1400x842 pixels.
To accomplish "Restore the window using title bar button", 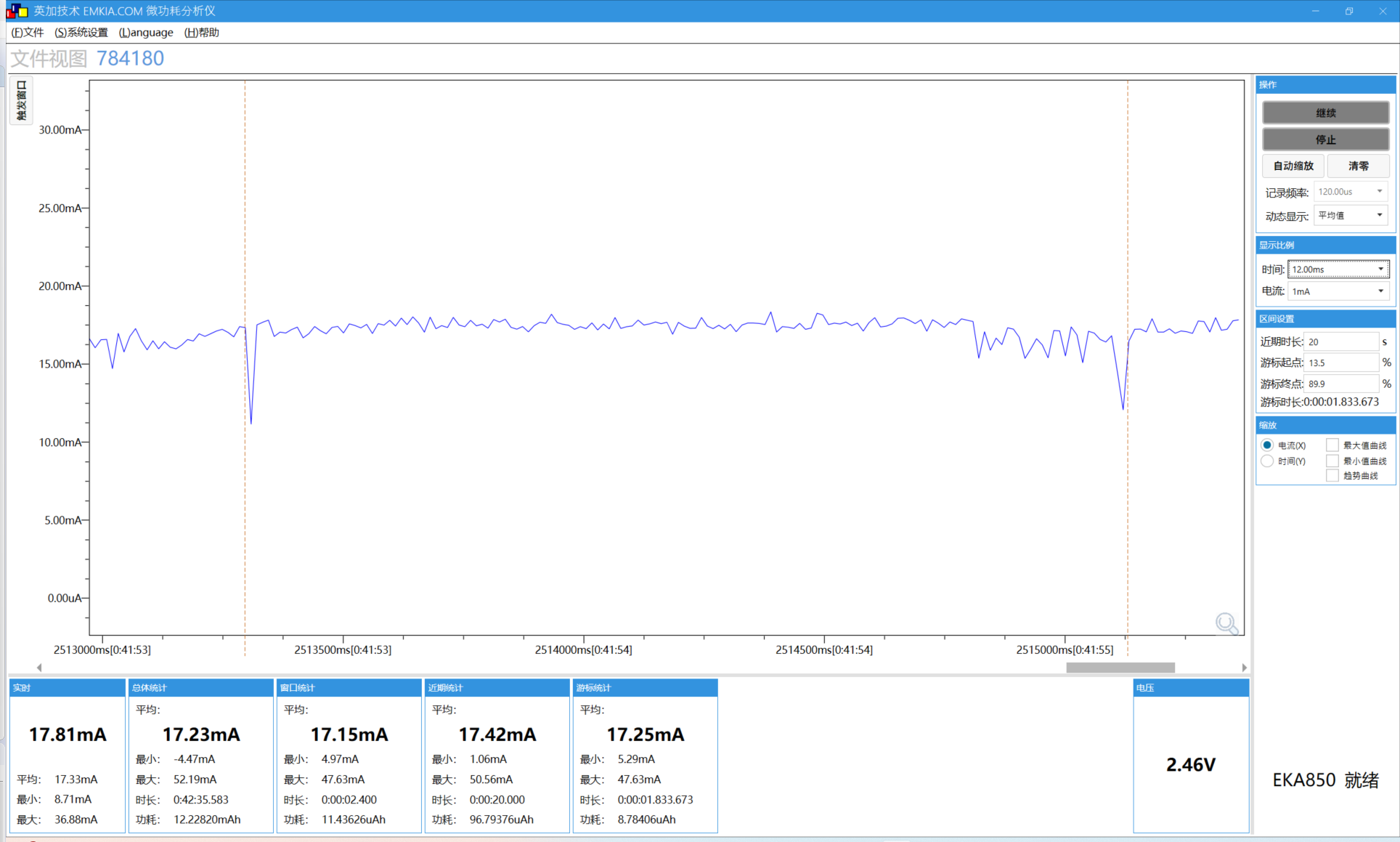I will [1349, 11].
